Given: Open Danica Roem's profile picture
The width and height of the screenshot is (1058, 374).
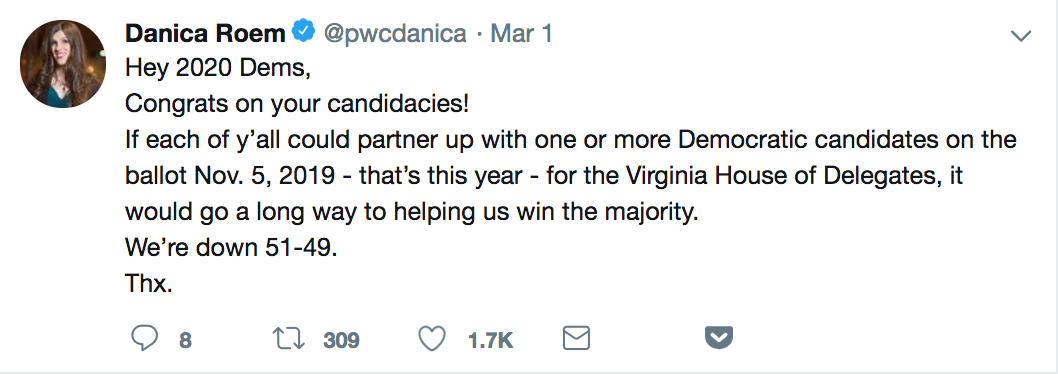Looking at the screenshot, I should click(x=63, y=63).
